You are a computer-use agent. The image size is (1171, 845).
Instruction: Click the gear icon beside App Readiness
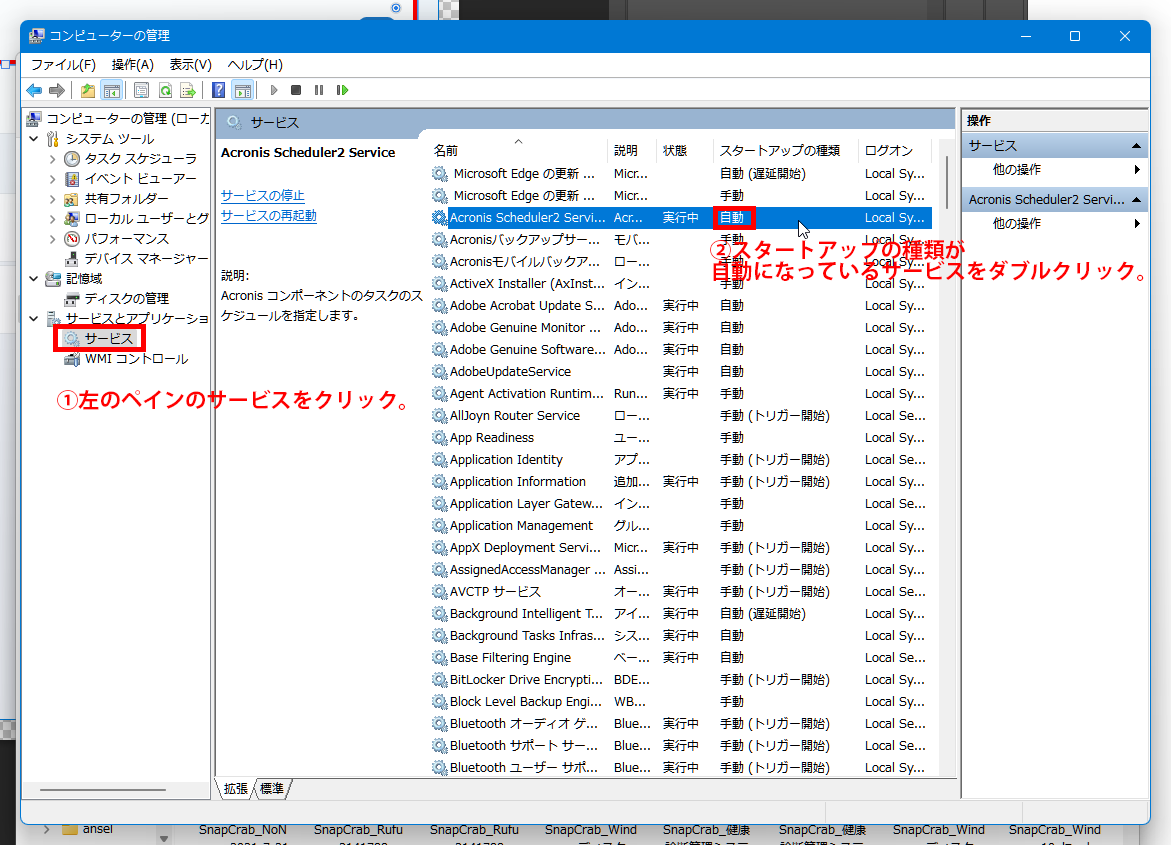(439, 438)
